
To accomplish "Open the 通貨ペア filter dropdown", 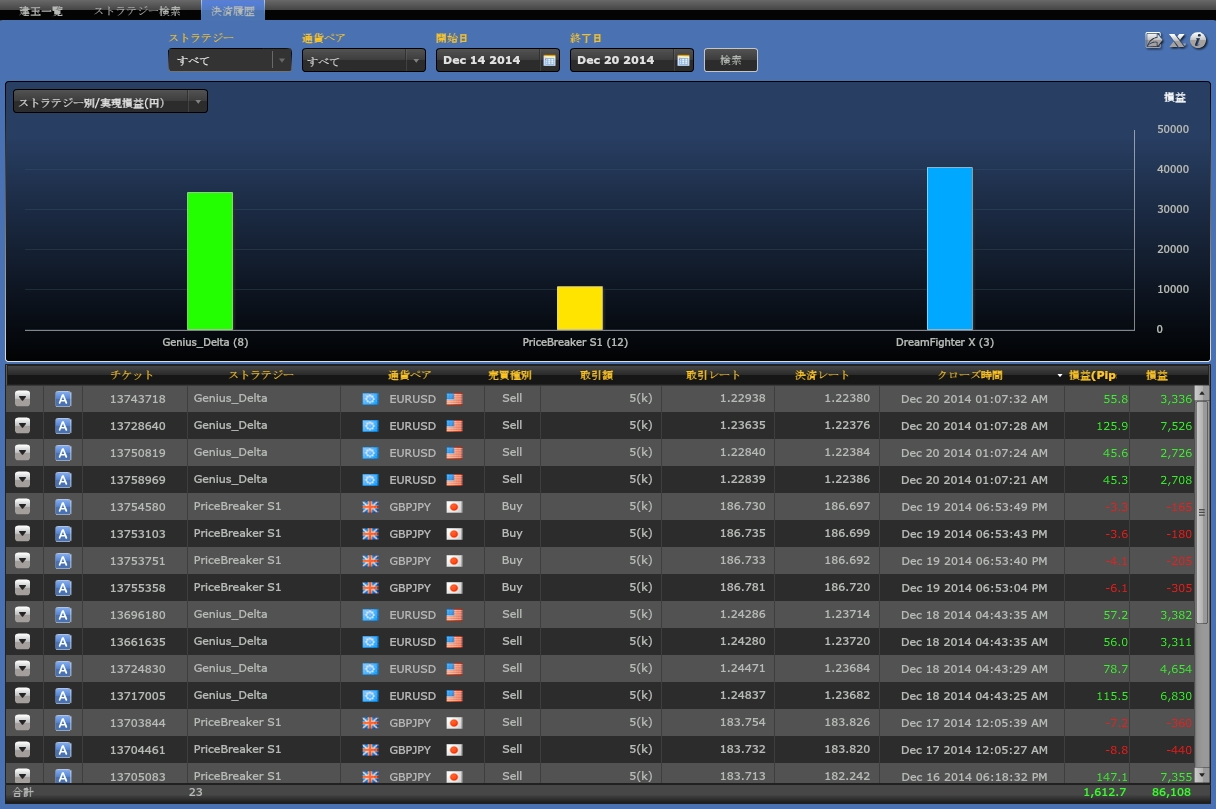I will pyautogui.click(x=364, y=60).
